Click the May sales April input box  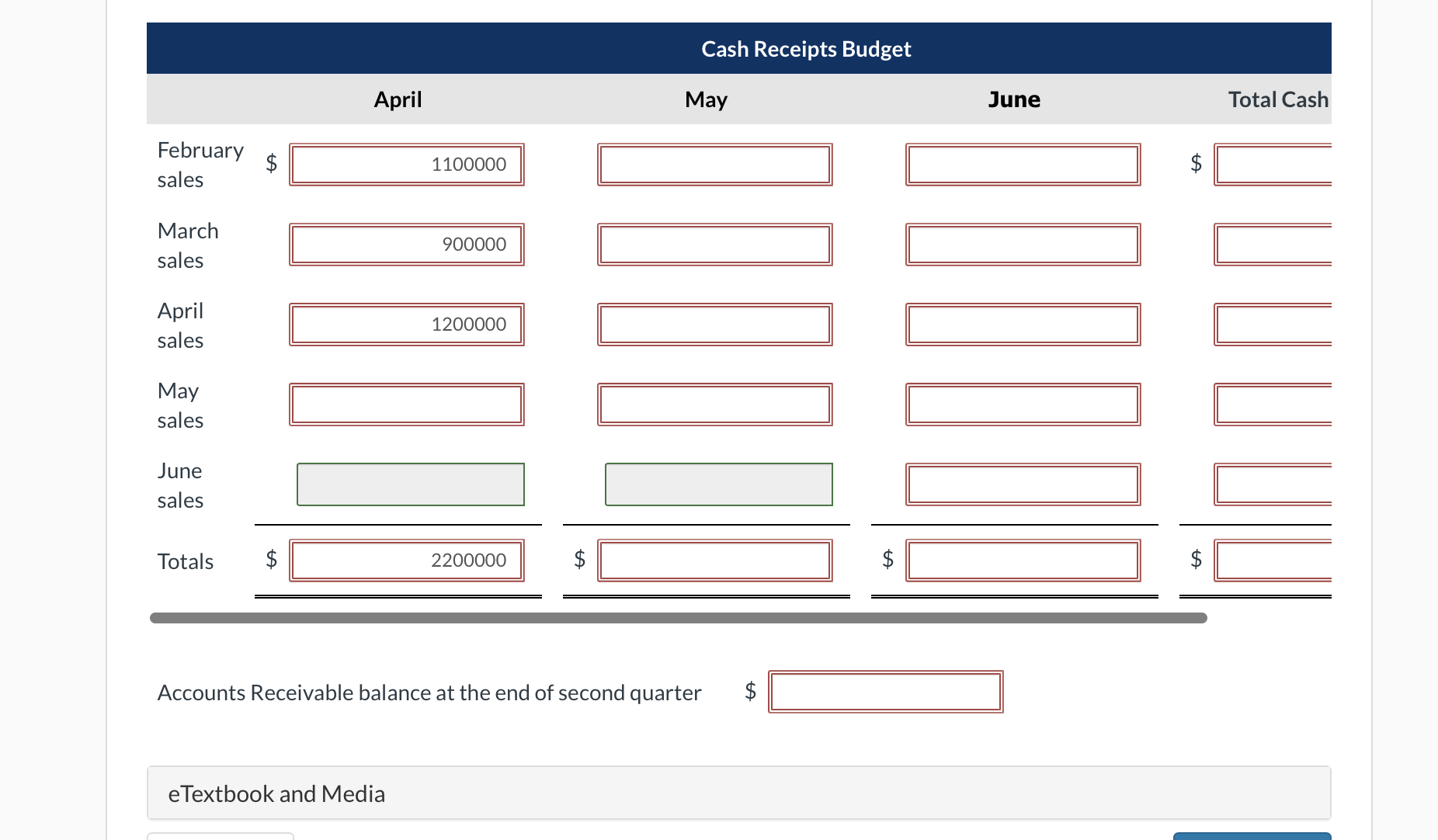(407, 404)
